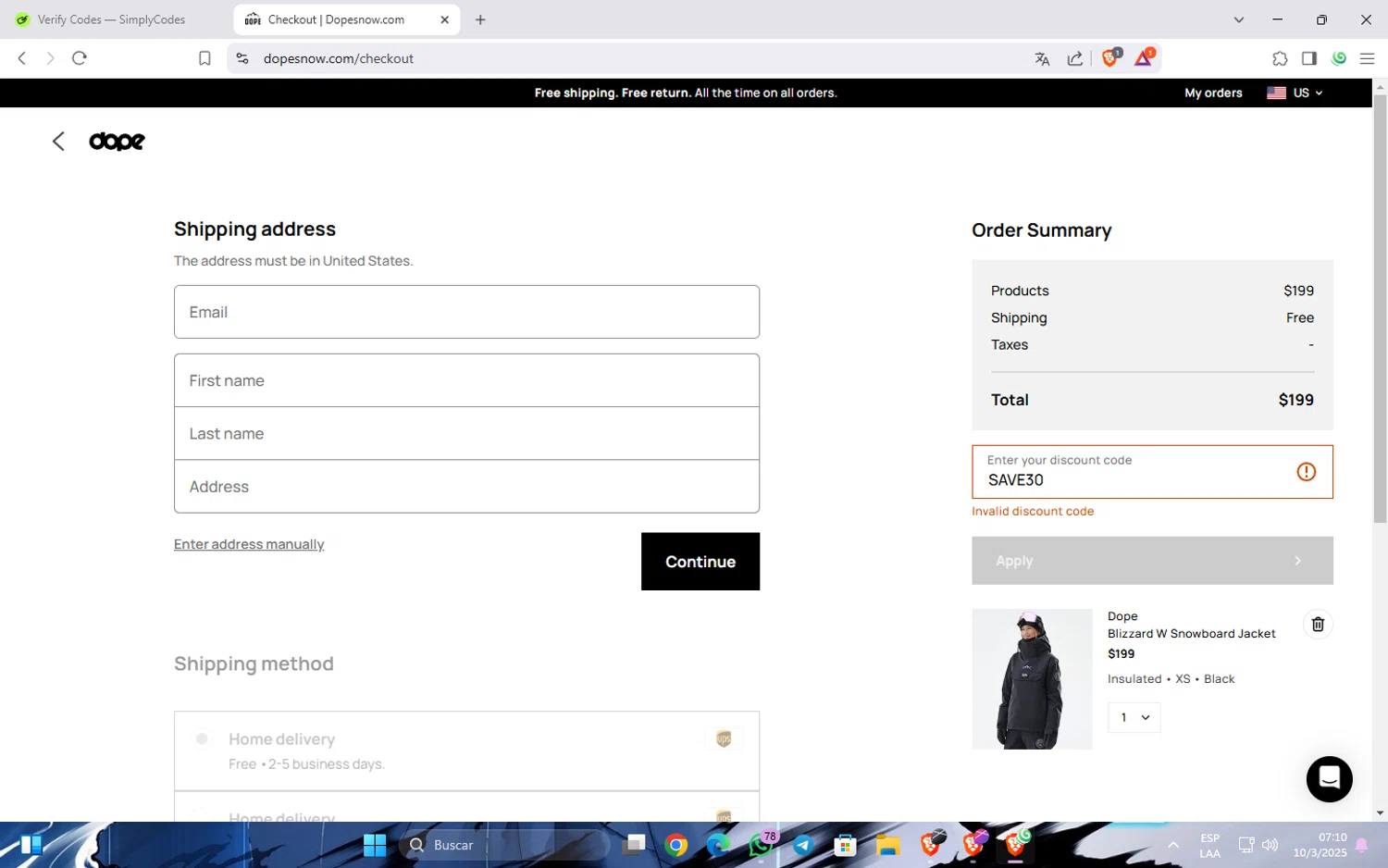Open the US country selector dropdown

coord(1295,93)
